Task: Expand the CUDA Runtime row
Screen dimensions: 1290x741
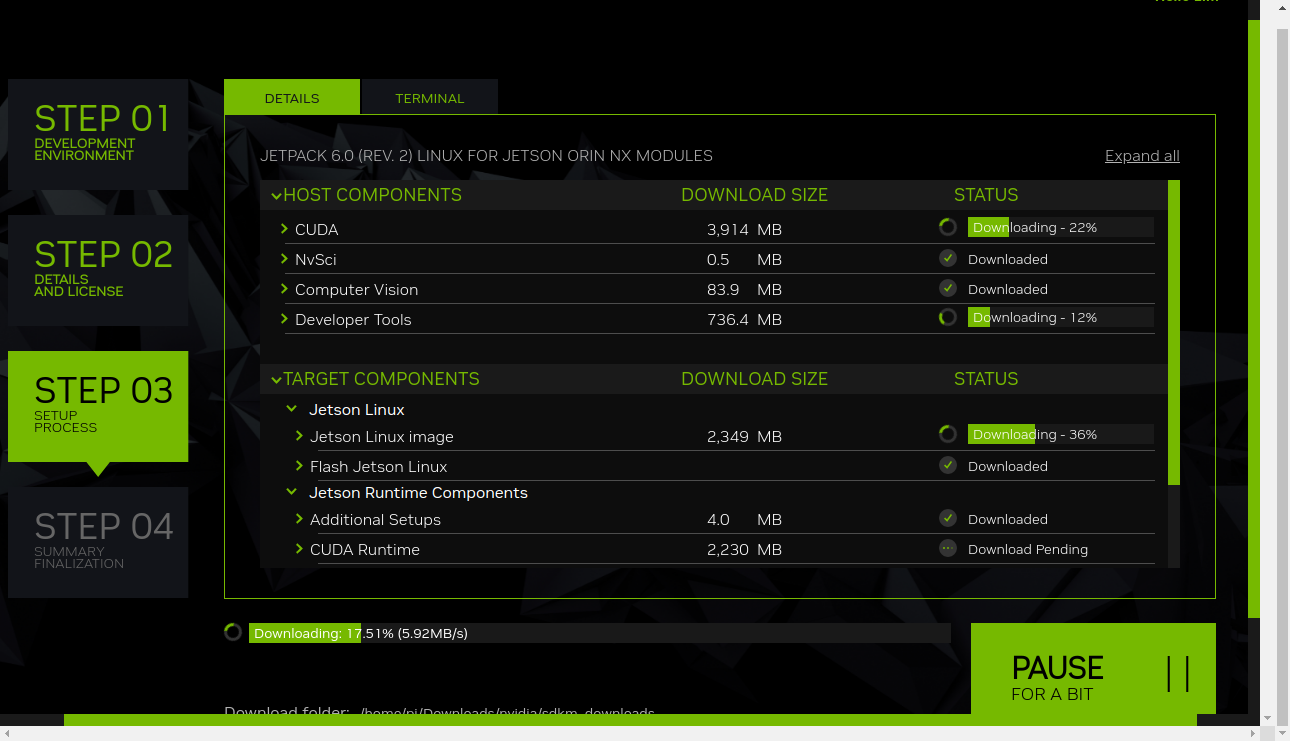Action: (x=300, y=549)
